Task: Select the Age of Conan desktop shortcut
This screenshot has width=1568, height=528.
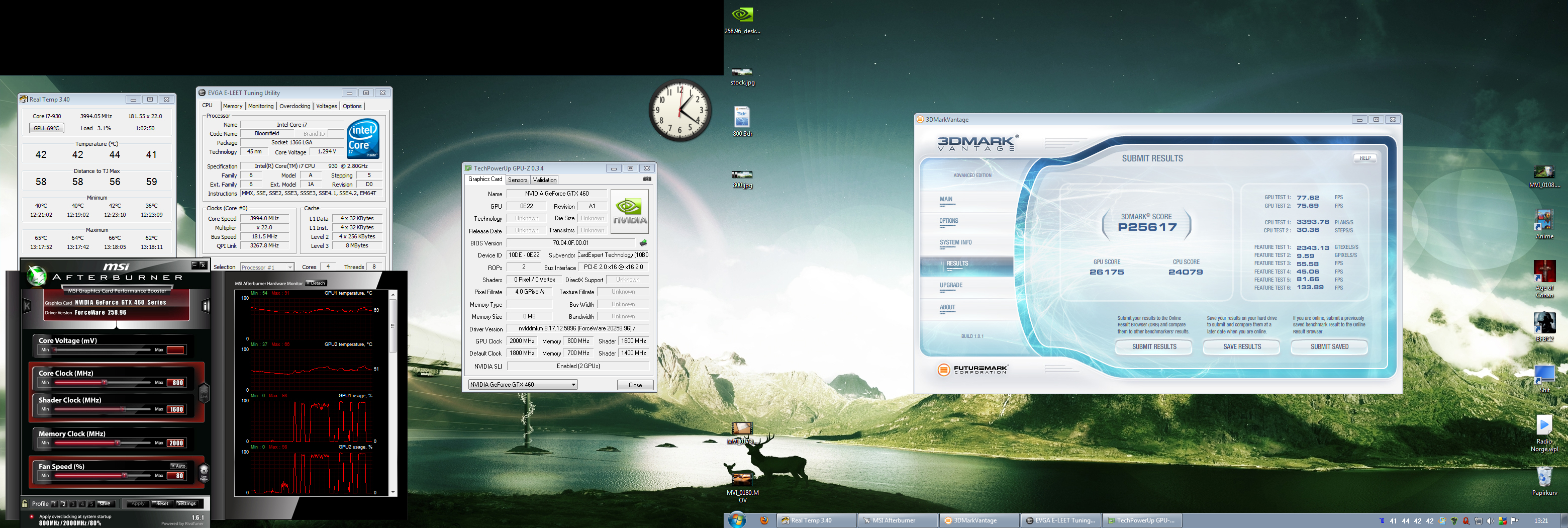Action: click(1544, 279)
